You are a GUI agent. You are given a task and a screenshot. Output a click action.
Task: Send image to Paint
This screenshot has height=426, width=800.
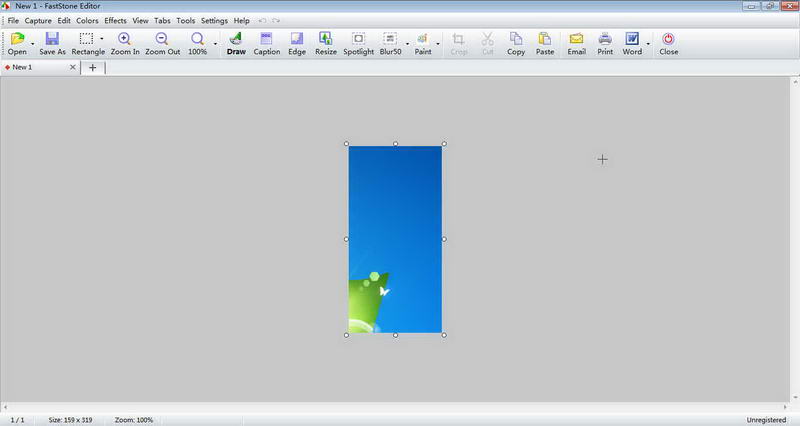(x=422, y=44)
